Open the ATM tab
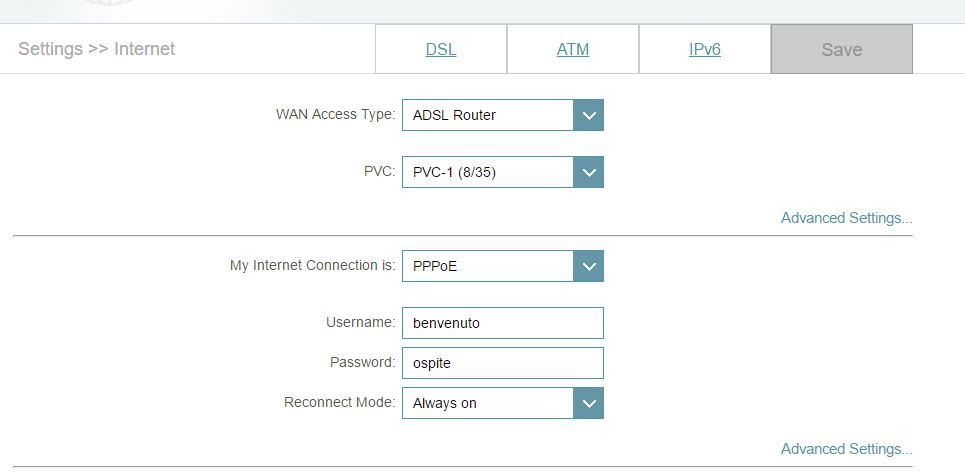Screen dimensions: 965x475 click(573, 49)
